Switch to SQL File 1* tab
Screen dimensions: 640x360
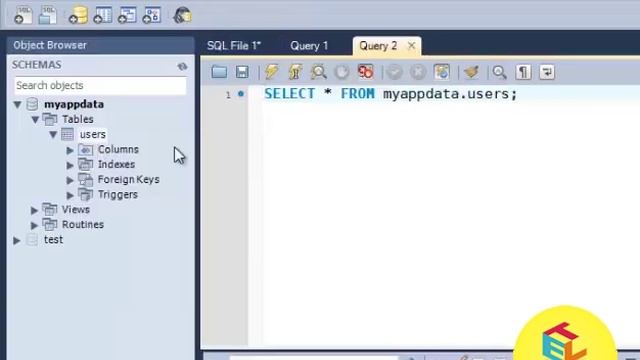click(x=234, y=46)
